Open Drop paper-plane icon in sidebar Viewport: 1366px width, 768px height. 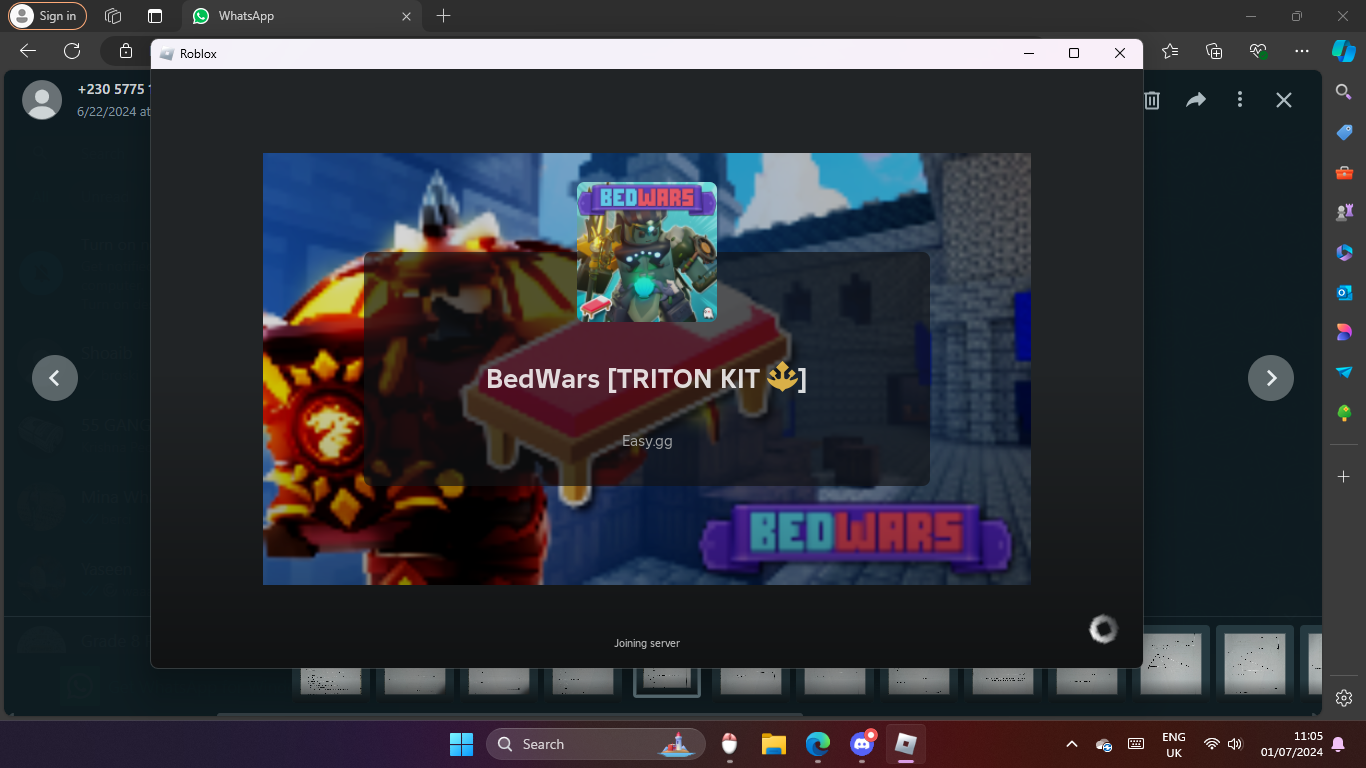[1344, 372]
